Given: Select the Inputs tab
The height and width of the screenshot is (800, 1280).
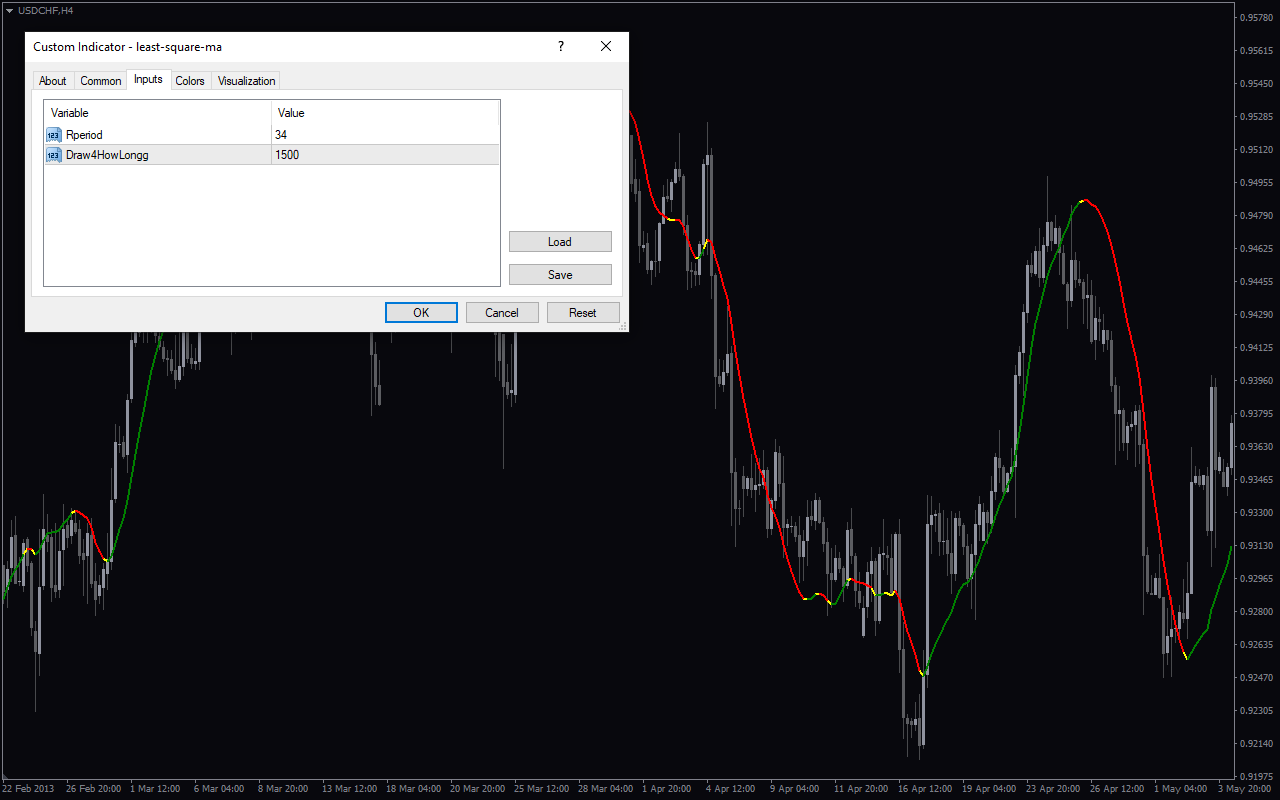Looking at the screenshot, I should pos(148,79).
